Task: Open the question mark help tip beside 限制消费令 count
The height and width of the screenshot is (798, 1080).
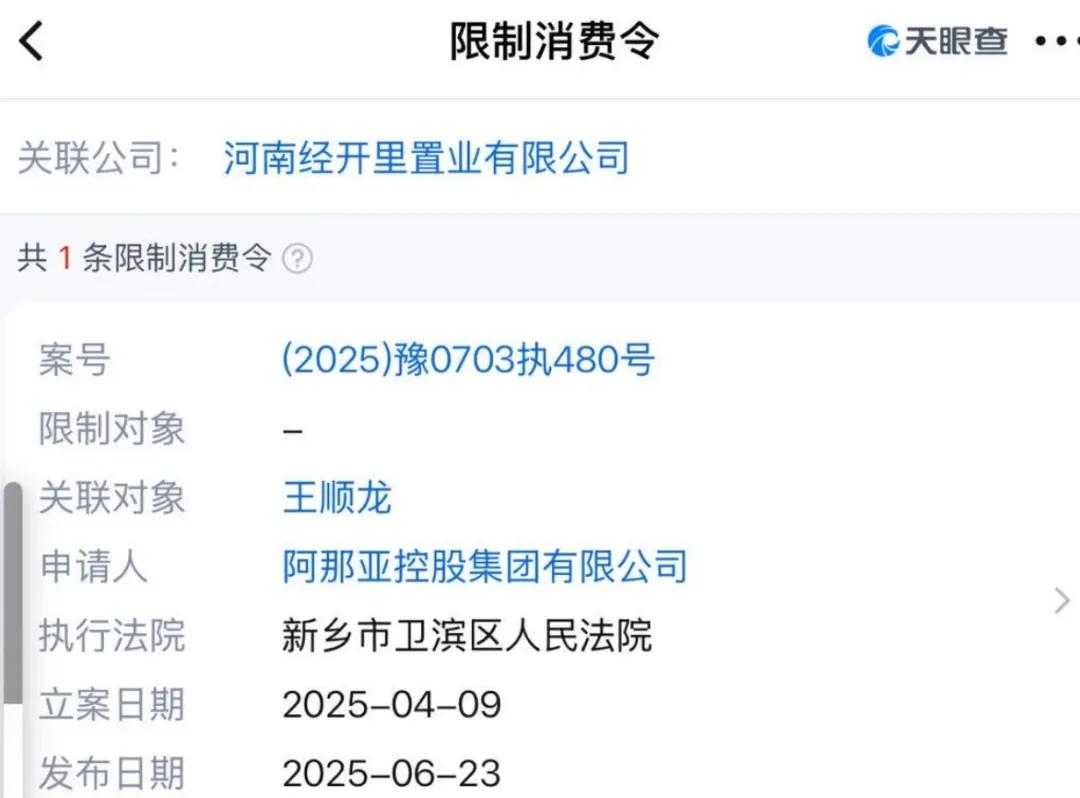Action: pos(295,258)
